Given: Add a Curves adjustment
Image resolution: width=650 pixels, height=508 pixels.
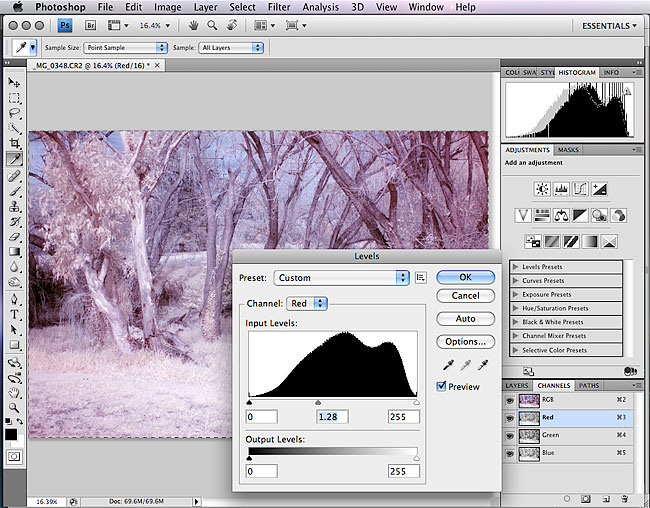Looking at the screenshot, I should click(x=580, y=190).
